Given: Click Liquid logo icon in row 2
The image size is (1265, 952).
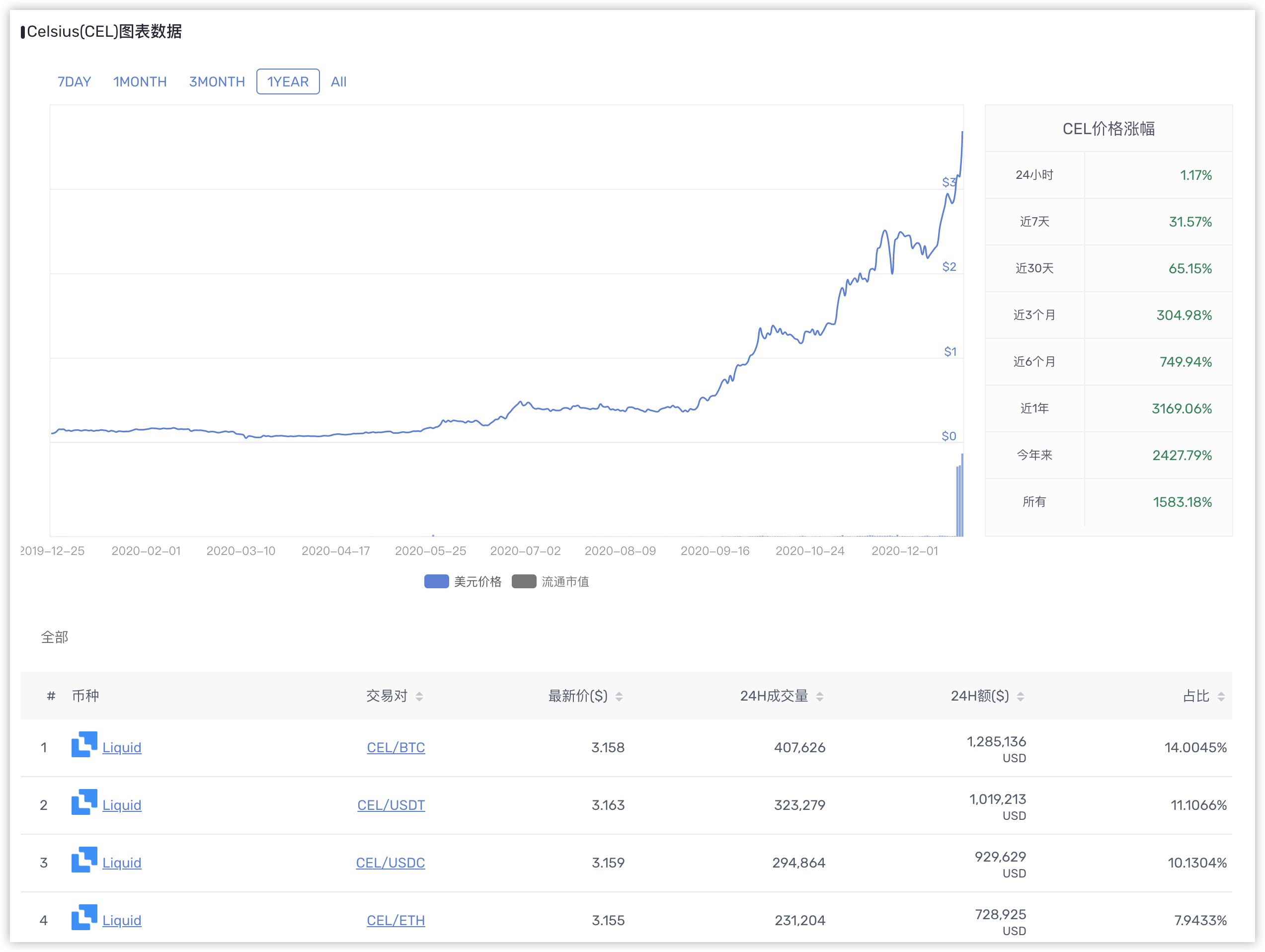Looking at the screenshot, I should point(84,802).
